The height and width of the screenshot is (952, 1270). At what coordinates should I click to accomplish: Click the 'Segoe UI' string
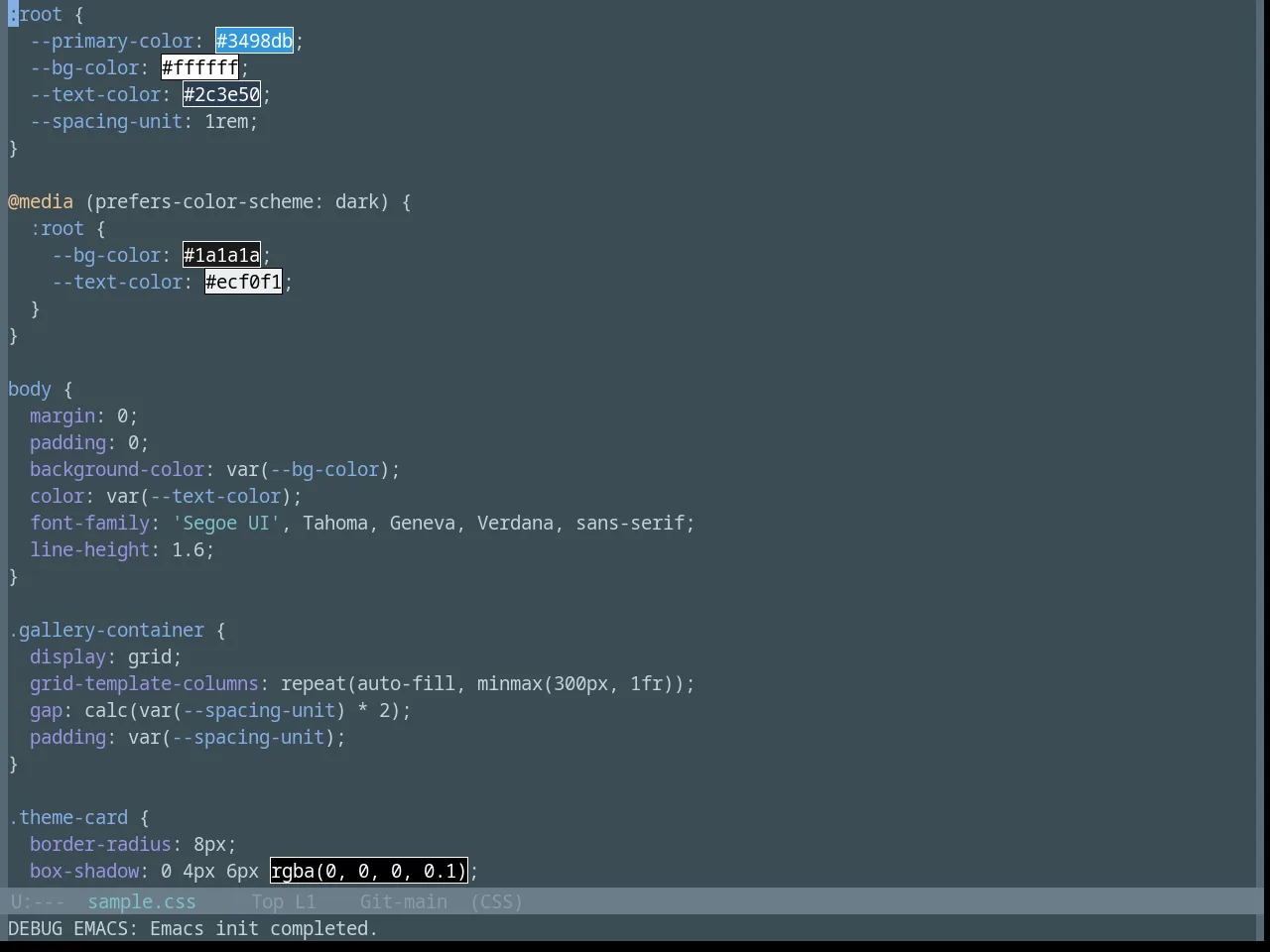(226, 523)
